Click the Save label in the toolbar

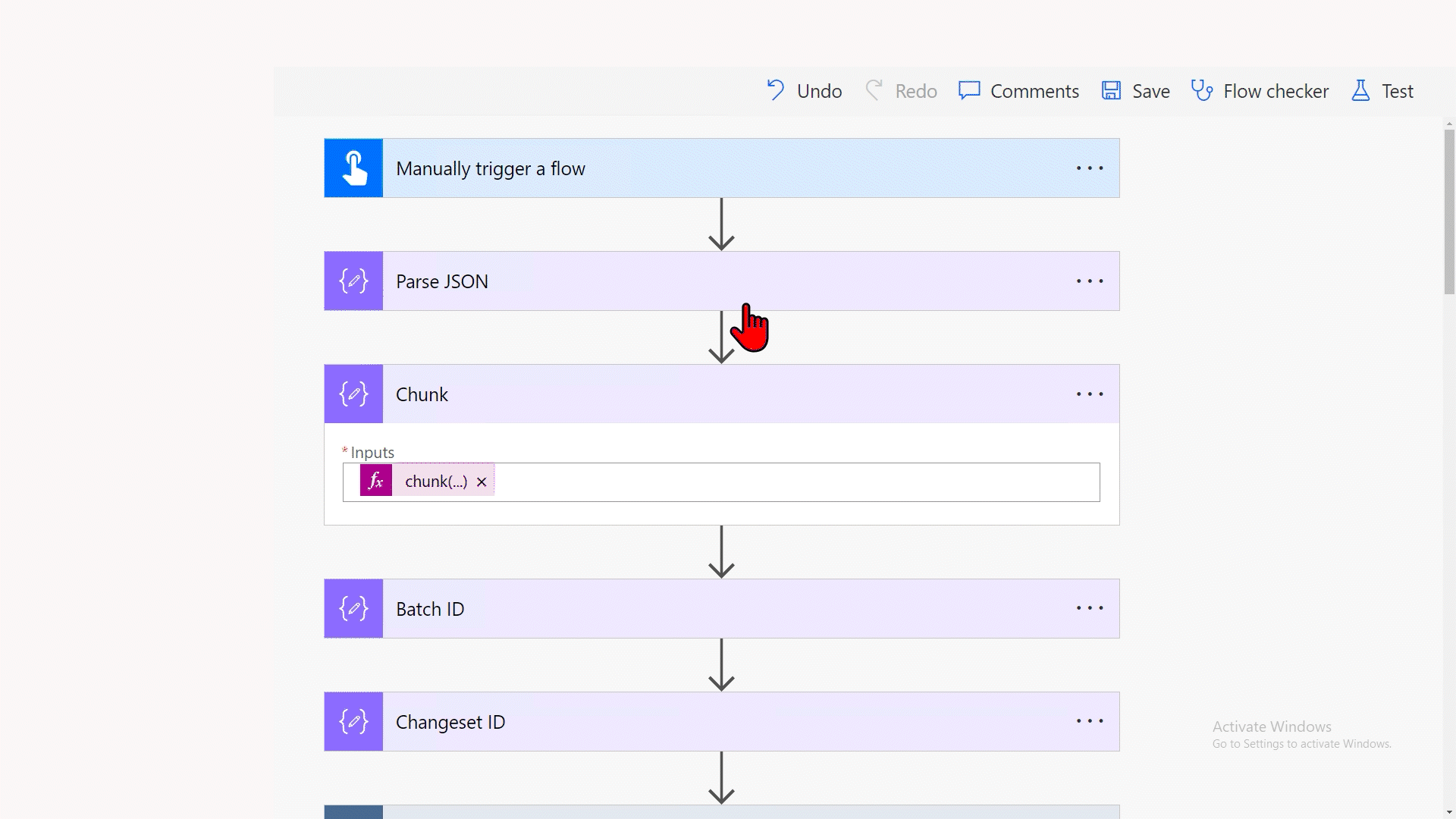tap(1150, 91)
